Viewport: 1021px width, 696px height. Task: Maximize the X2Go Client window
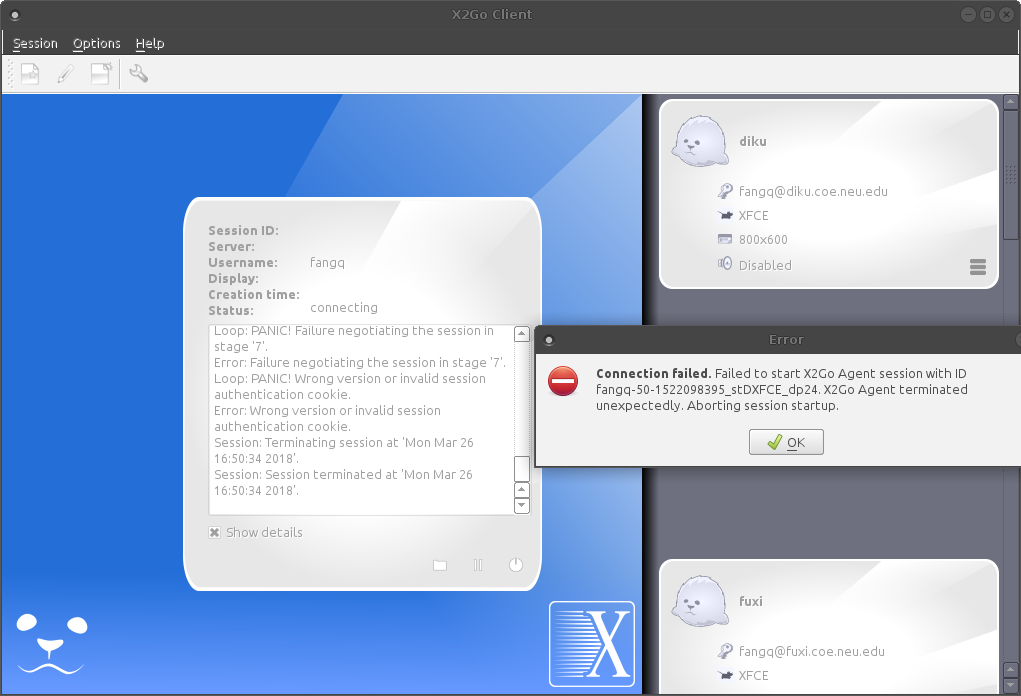(x=987, y=14)
